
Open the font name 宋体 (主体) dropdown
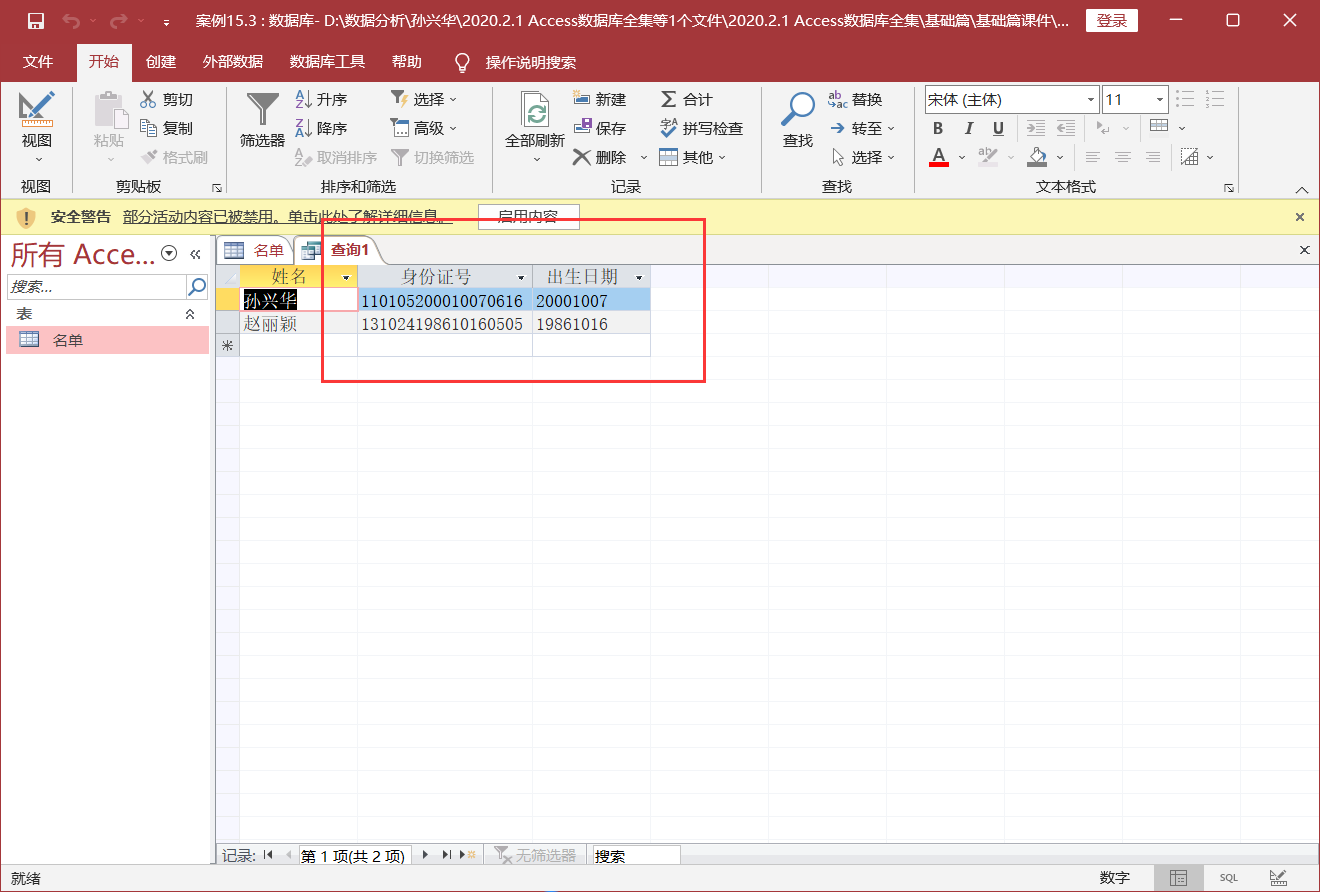coord(1091,99)
